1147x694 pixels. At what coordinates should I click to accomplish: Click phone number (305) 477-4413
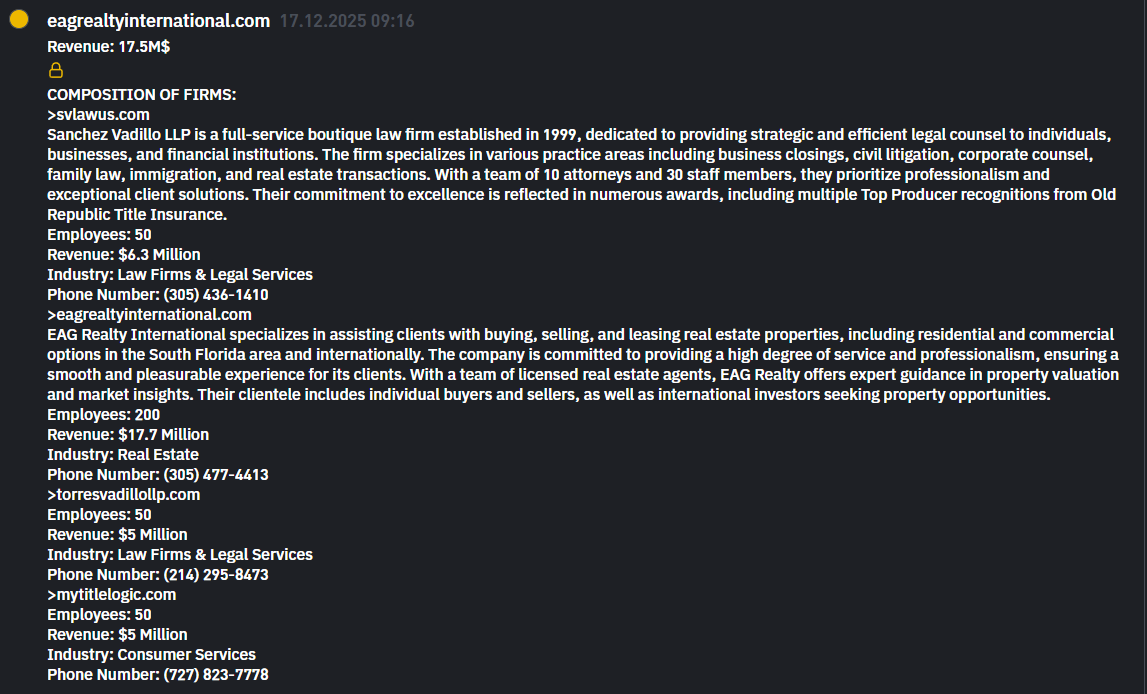click(x=215, y=475)
